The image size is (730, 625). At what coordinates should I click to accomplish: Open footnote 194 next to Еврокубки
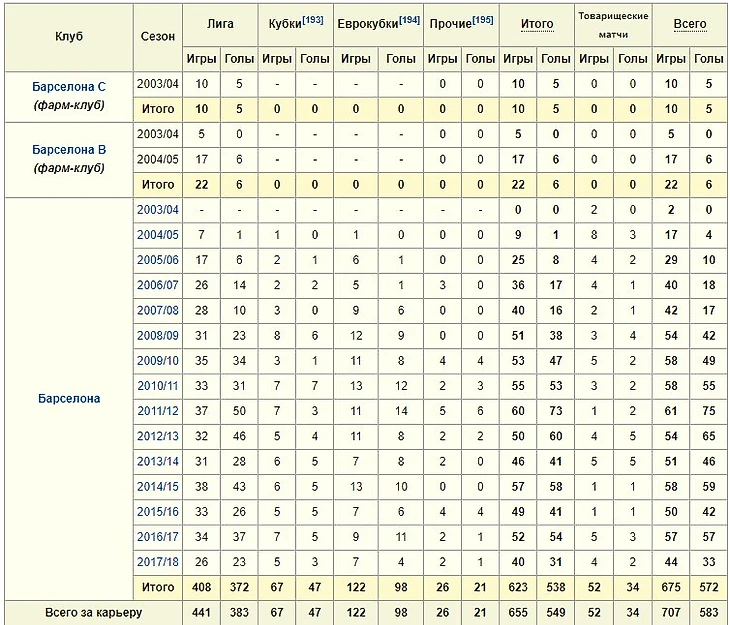[407, 21]
